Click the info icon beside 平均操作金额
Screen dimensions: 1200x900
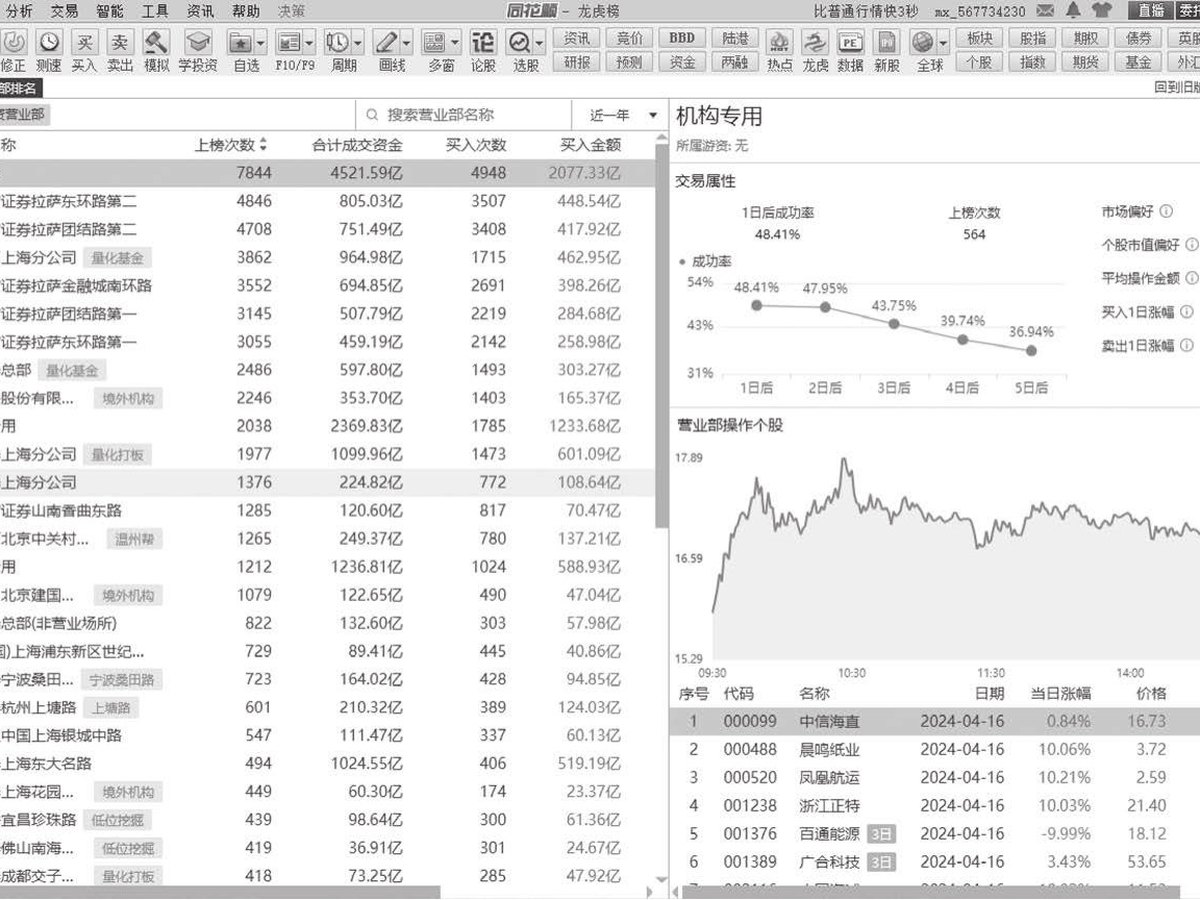click(x=1191, y=278)
